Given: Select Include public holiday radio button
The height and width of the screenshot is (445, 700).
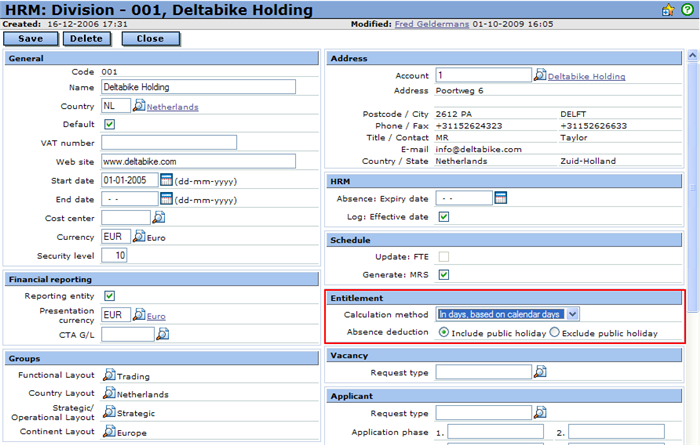Looking at the screenshot, I should (x=444, y=332).
